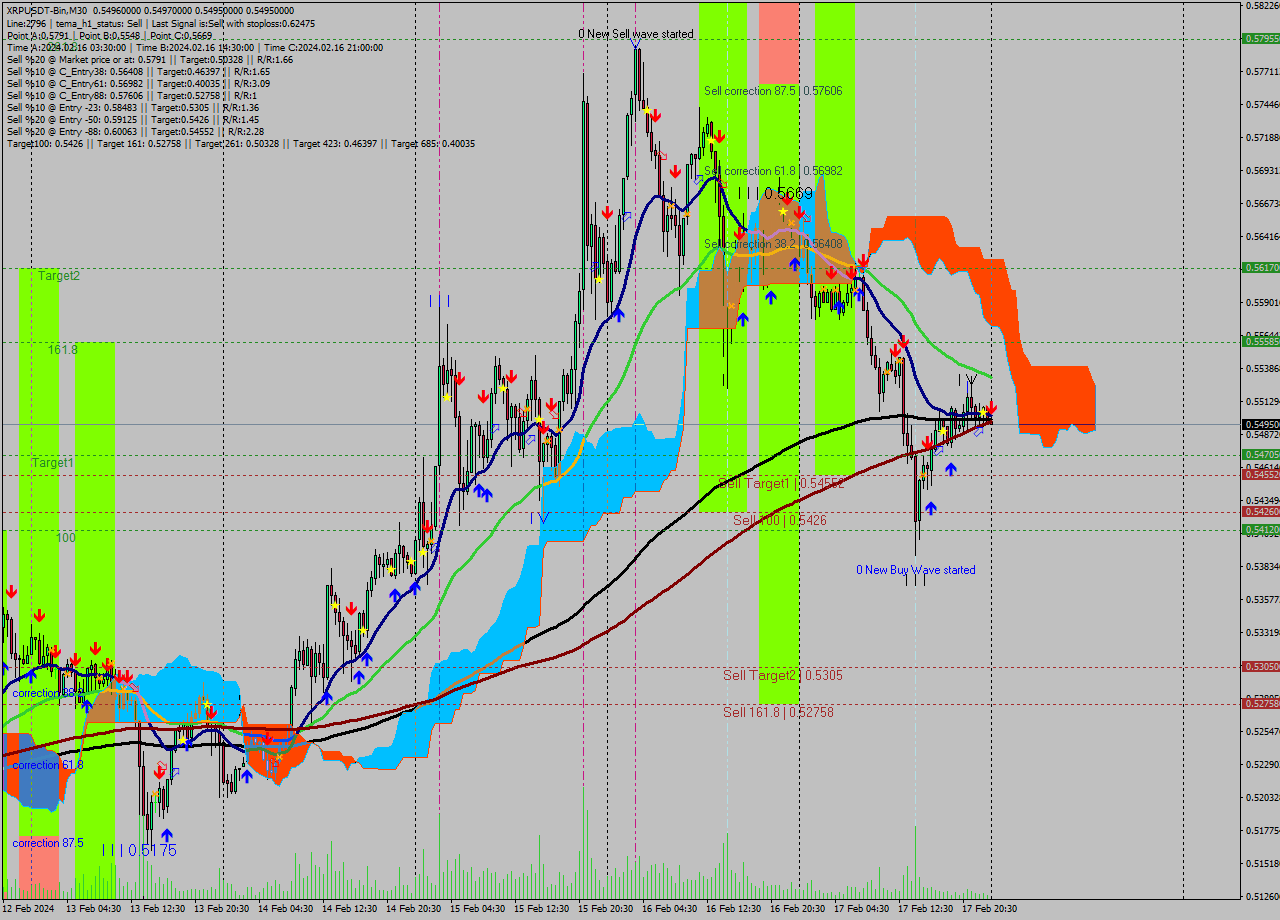1280x920 pixels.
Task: Select the green 'Target2' label
Action: tap(59, 275)
